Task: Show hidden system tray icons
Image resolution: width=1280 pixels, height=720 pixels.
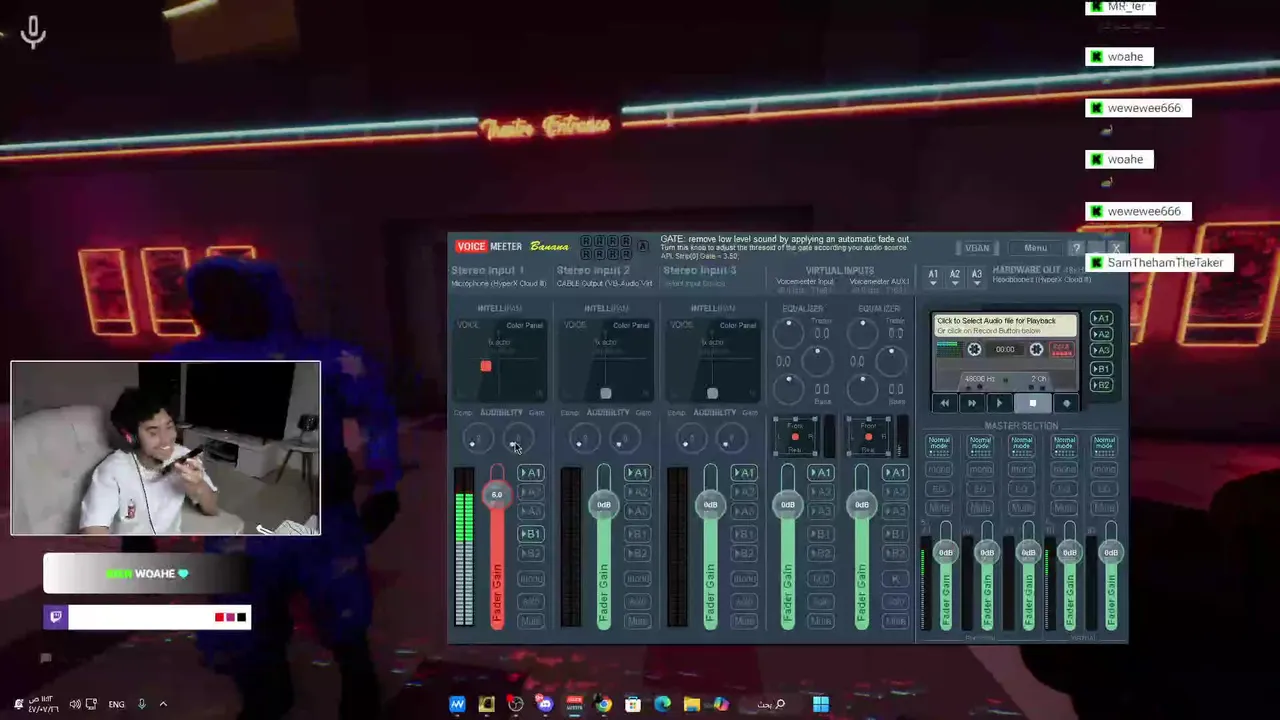Action: (163, 704)
